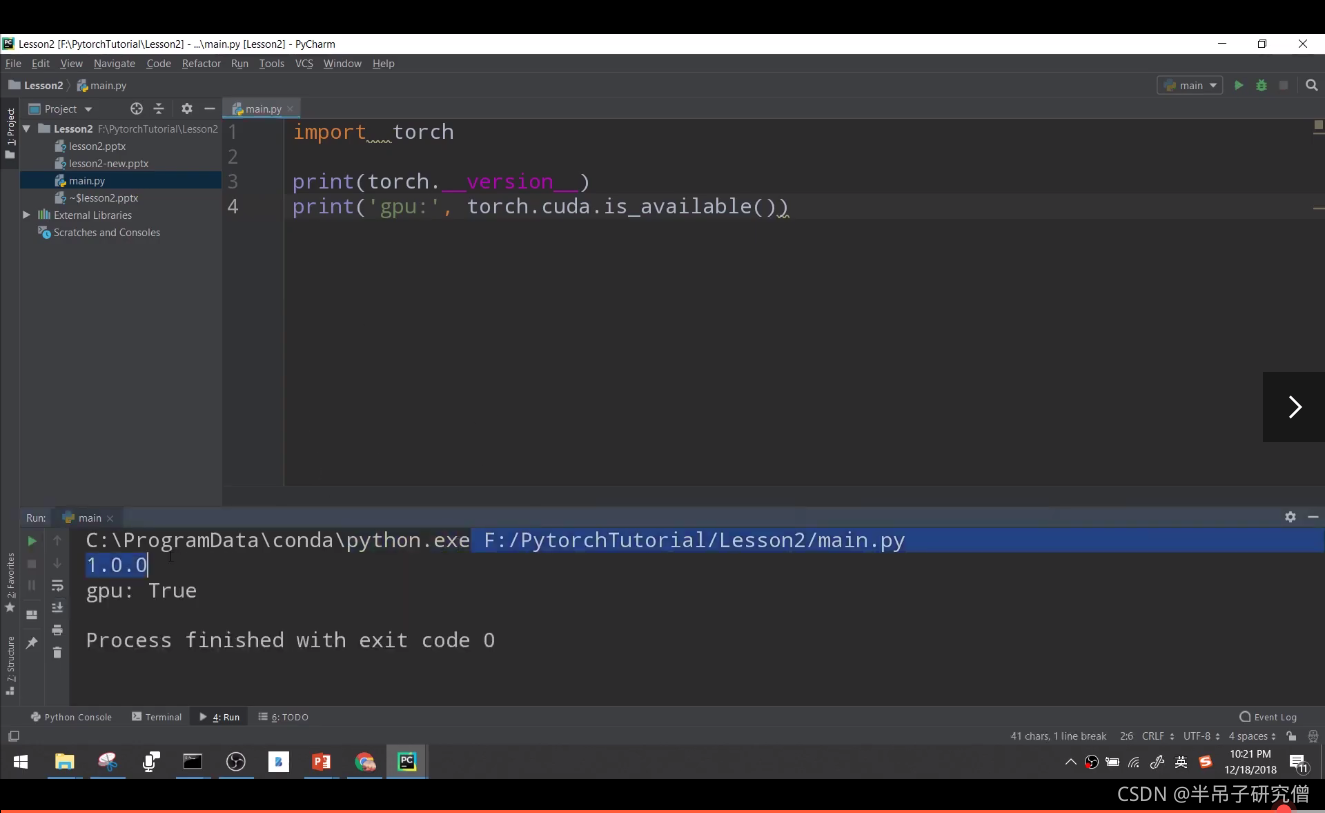Close the main.py editor tab
The height and width of the screenshot is (813, 1325).
290,109
